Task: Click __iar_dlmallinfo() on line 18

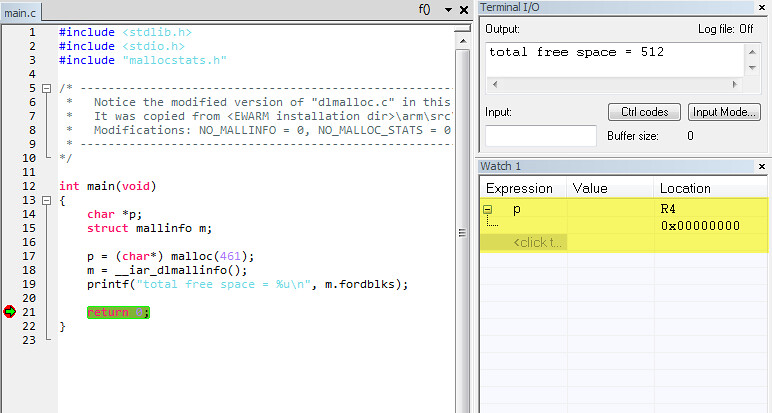Action: (x=181, y=270)
